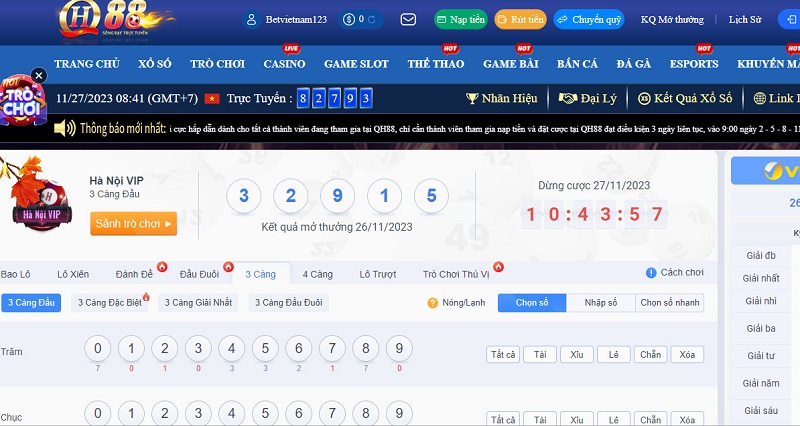Click the Sảnh trò chơi button
Viewport: 800px width, 426px height.
click(133, 223)
